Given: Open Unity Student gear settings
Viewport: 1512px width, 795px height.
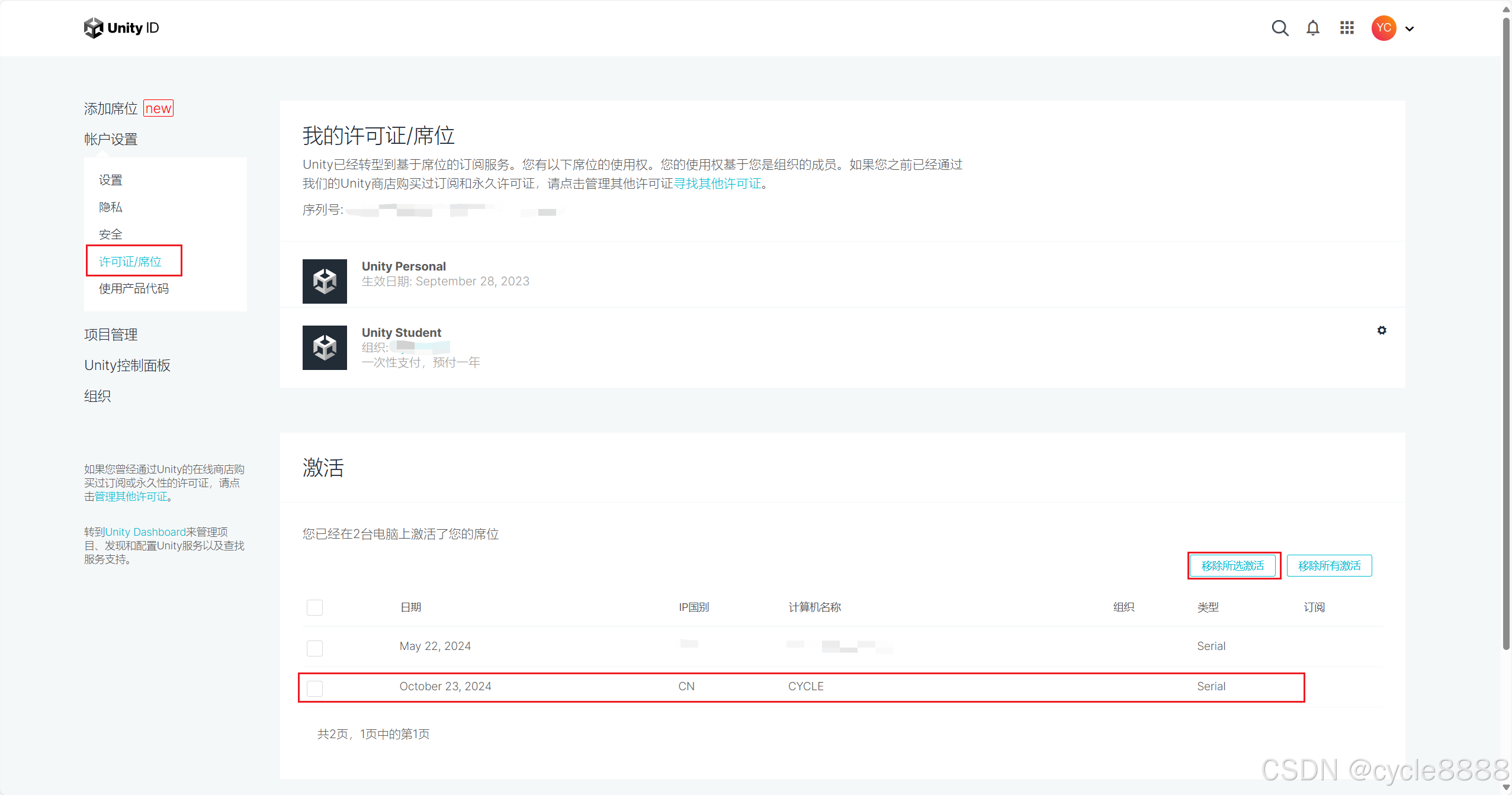Looking at the screenshot, I should point(1381,330).
